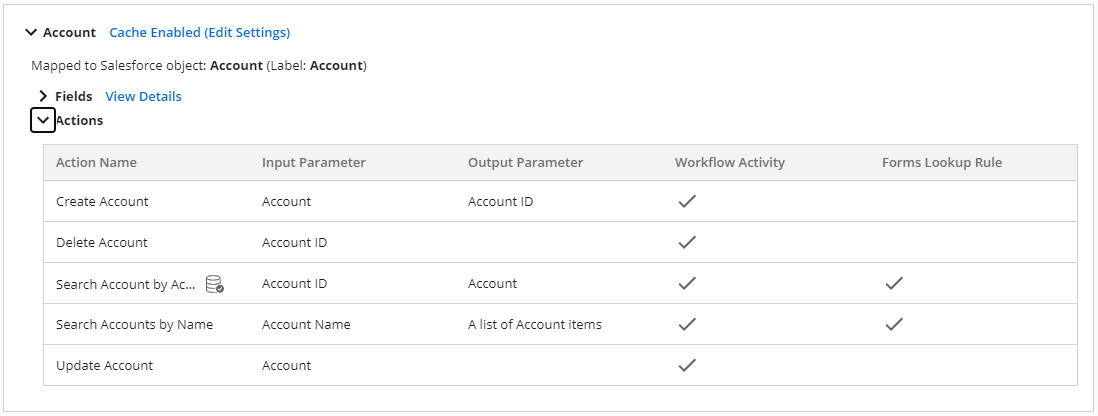Click the Forms Lookup Rule column header
The image size is (1098, 416).
click(x=941, y=162)
